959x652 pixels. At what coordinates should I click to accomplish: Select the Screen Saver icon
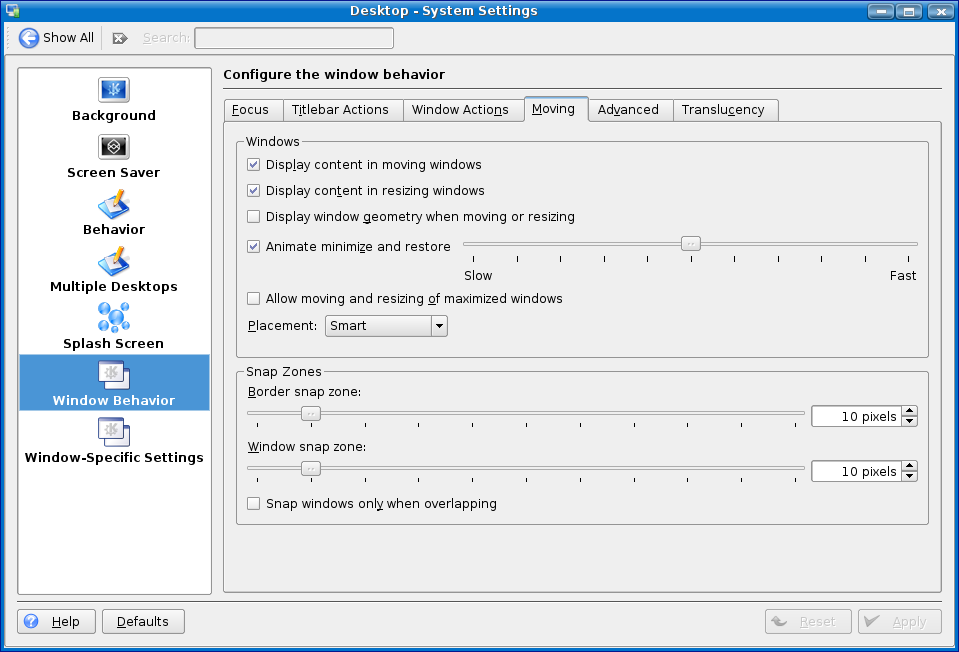pyautogui.click(x=113, y=147)
